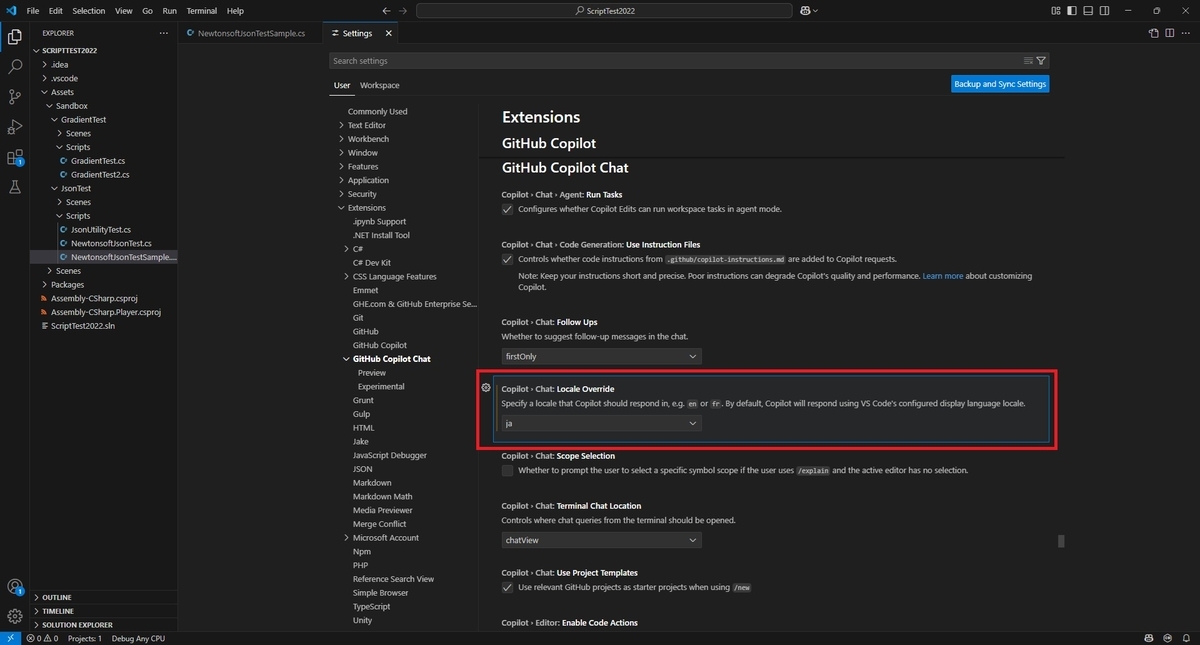This screenshot has height=645, width=1200.
Task: Open the Extensions view
Action: coord(15,157)
